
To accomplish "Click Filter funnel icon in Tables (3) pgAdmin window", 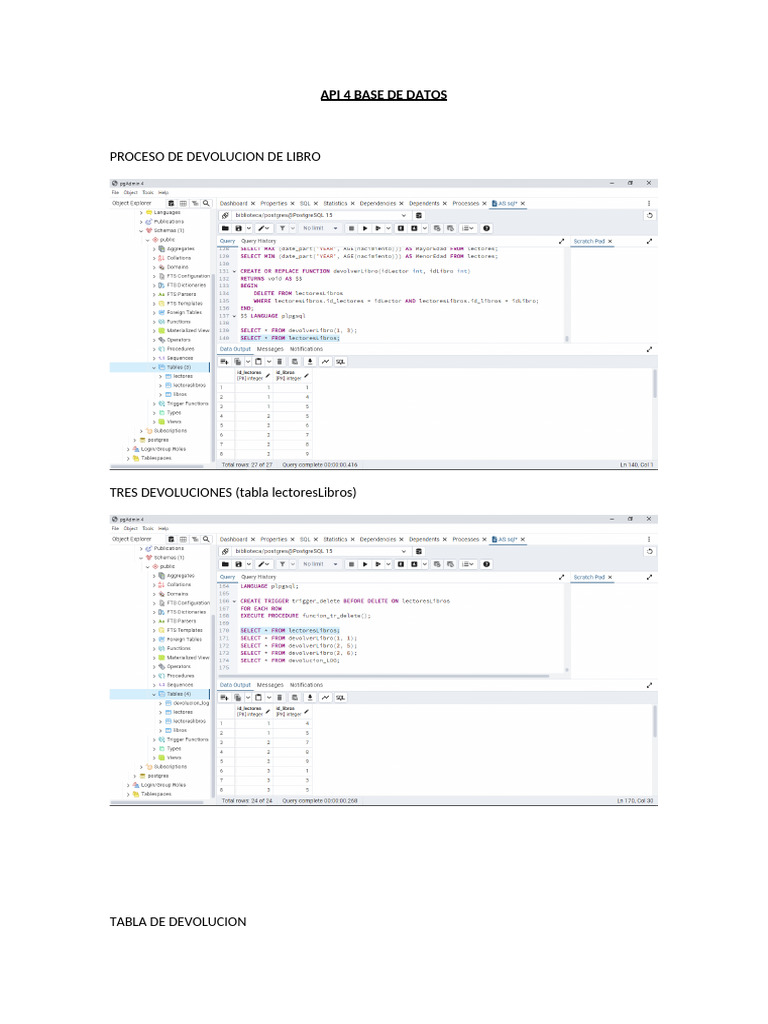I will (x=282, y=229).
